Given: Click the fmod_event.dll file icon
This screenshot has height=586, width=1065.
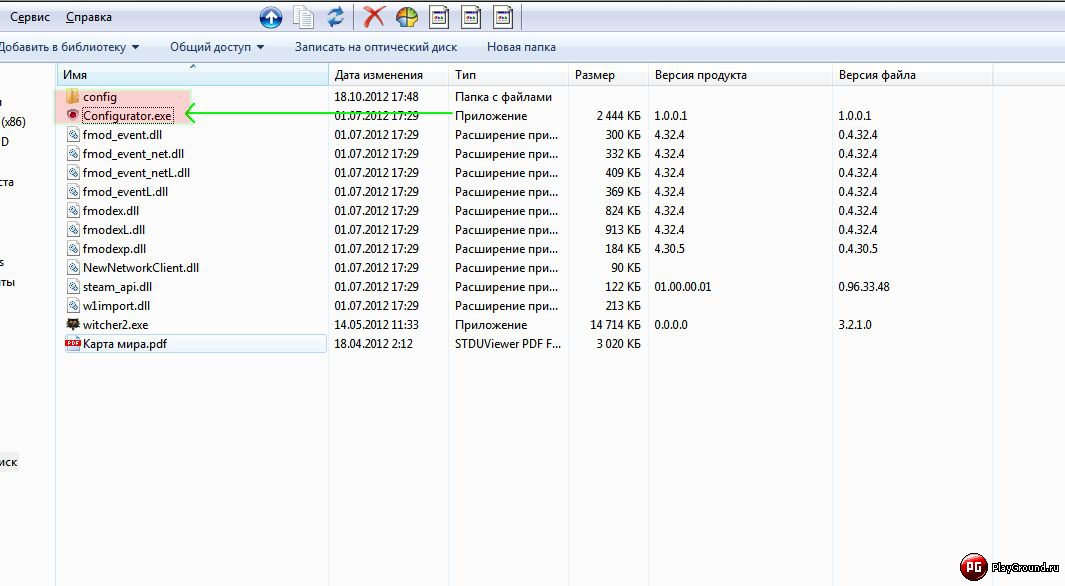Looking at the screenshot, I should [x=73, y=134].
